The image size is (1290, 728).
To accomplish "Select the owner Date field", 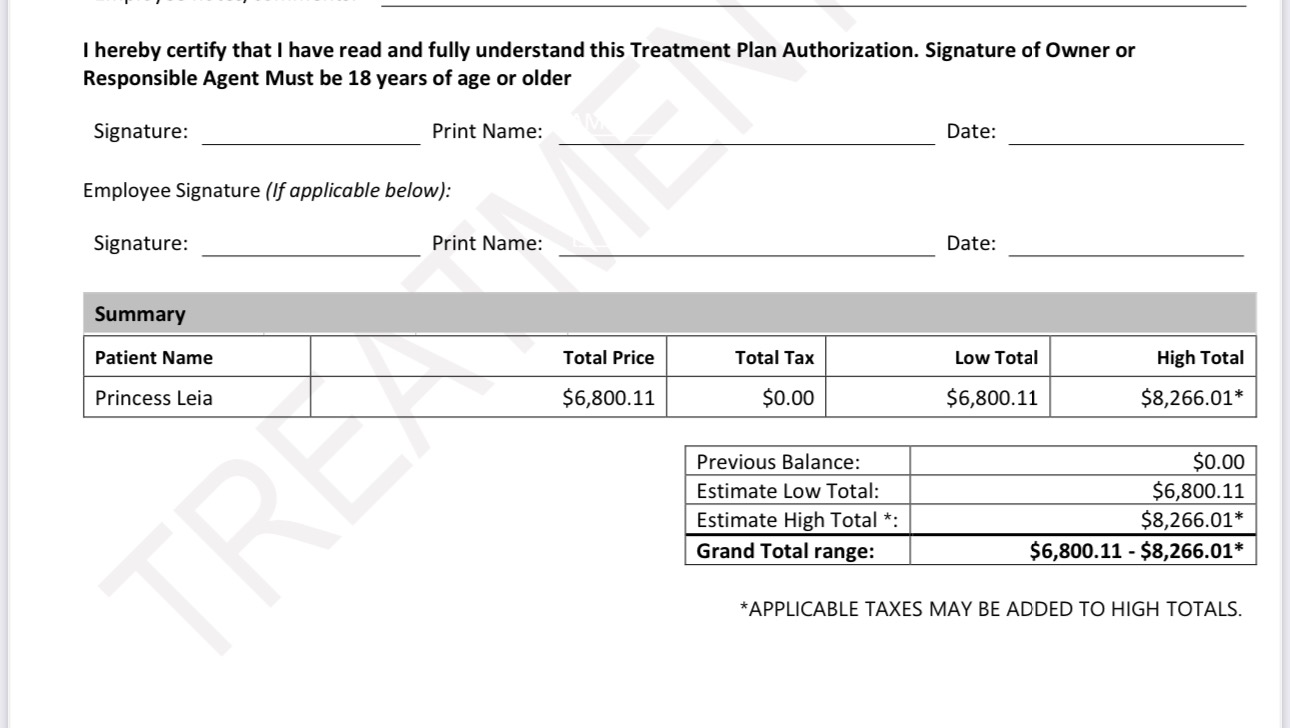I will point(1126,134).
